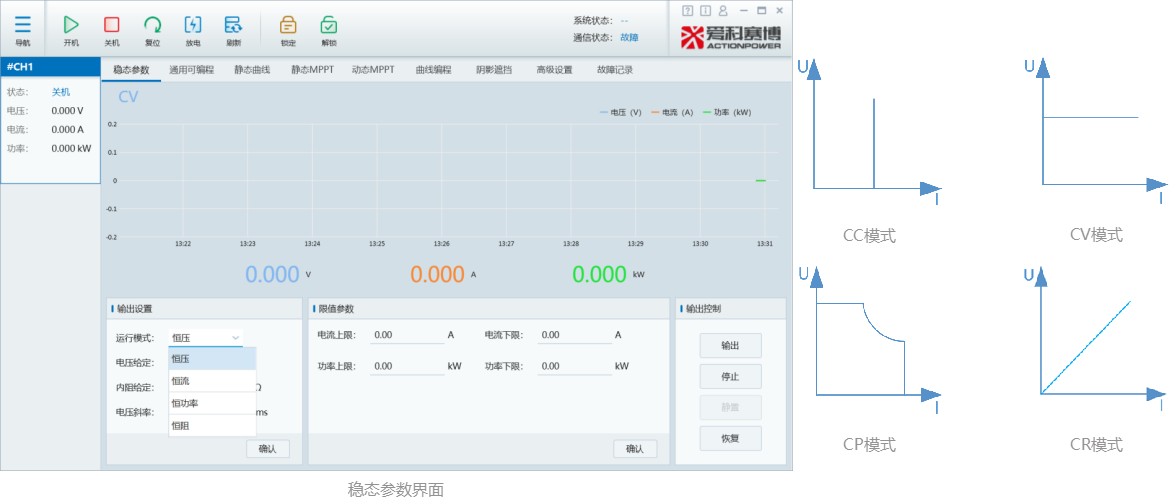Image resolution: width=1171 pixels, height=504 pixels.
Task: Toggle the 电压 (V) chart legend
Action: pyautogui.click(x=621, y=113)
